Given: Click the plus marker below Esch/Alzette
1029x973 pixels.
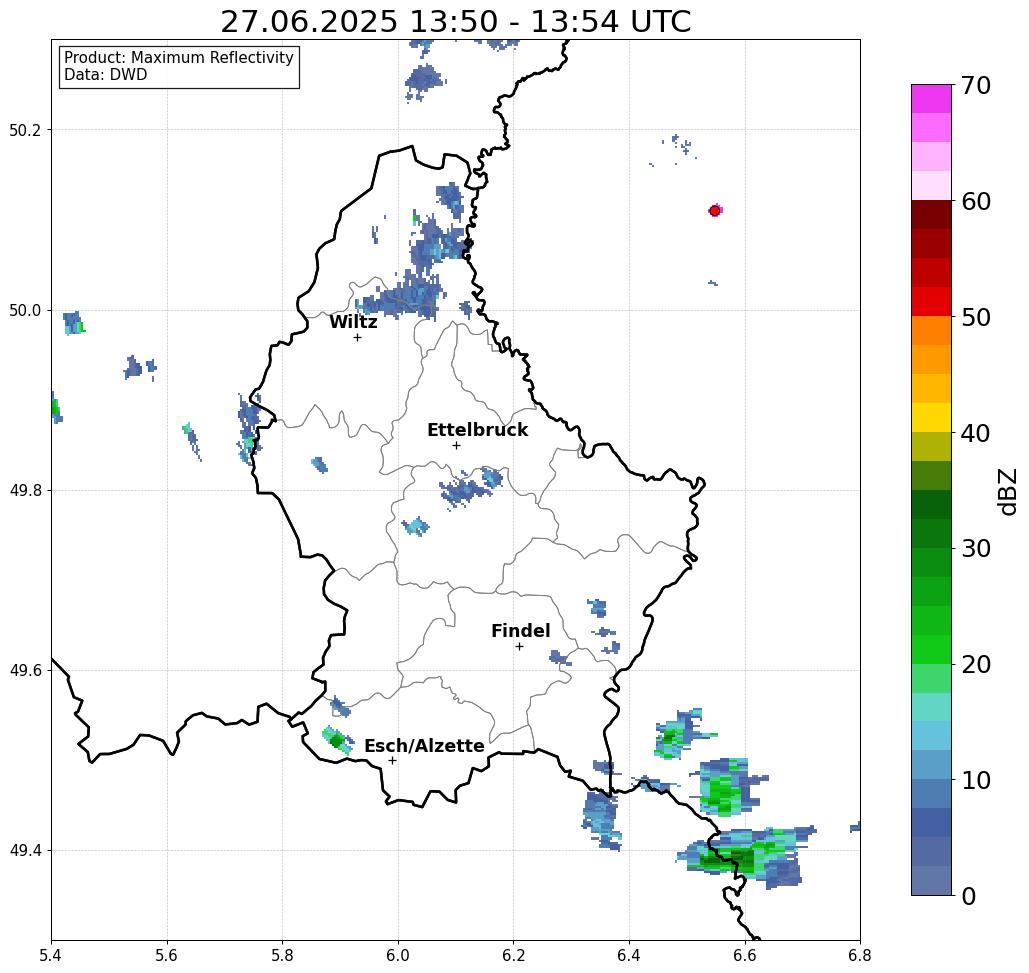Looking at the screenshot, I should 392,760.
